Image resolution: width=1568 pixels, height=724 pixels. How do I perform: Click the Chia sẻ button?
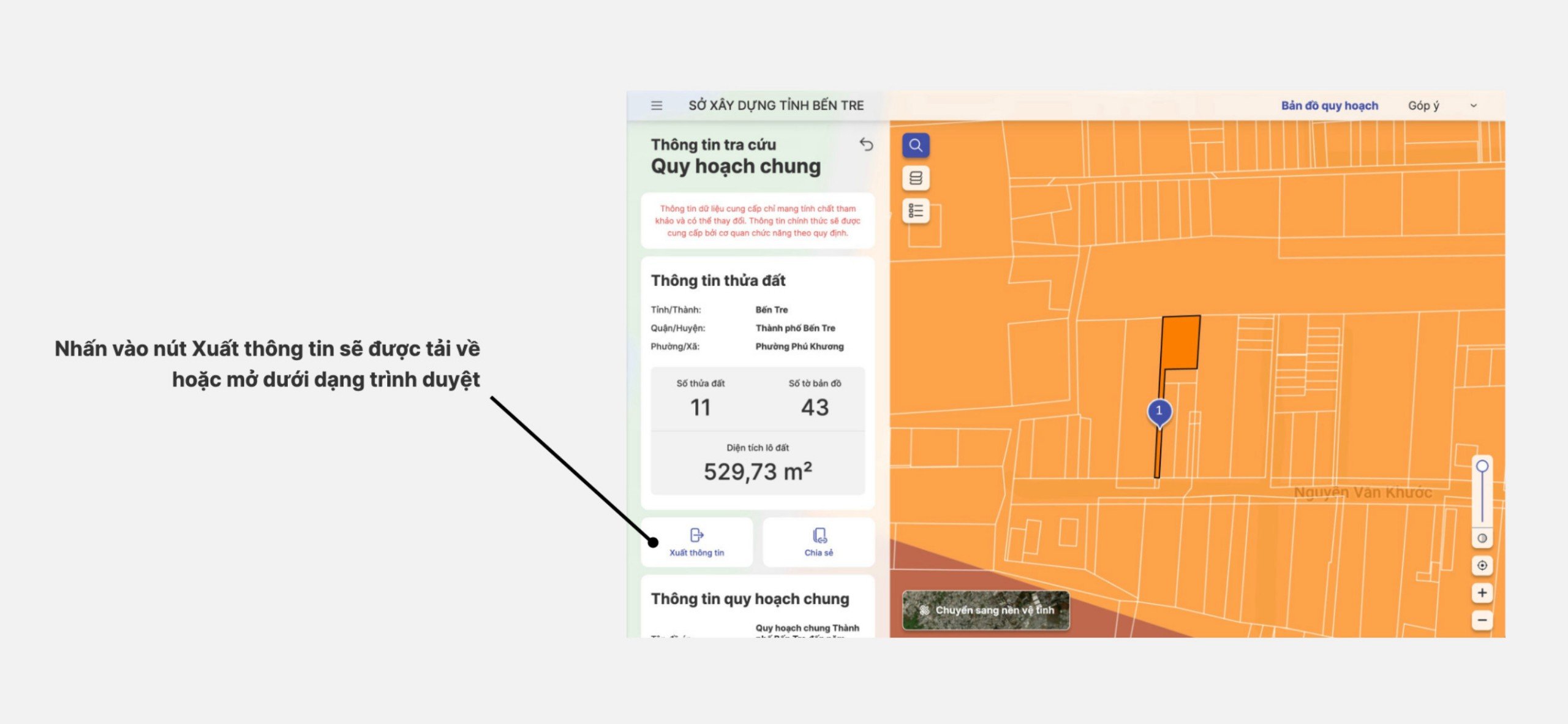tap(818, 541)
